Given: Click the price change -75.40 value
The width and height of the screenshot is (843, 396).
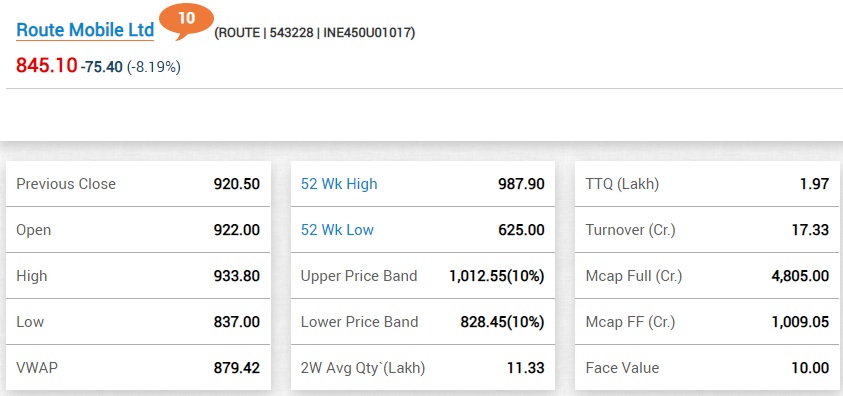Looking at the screenshot, I should pos(102,68).
